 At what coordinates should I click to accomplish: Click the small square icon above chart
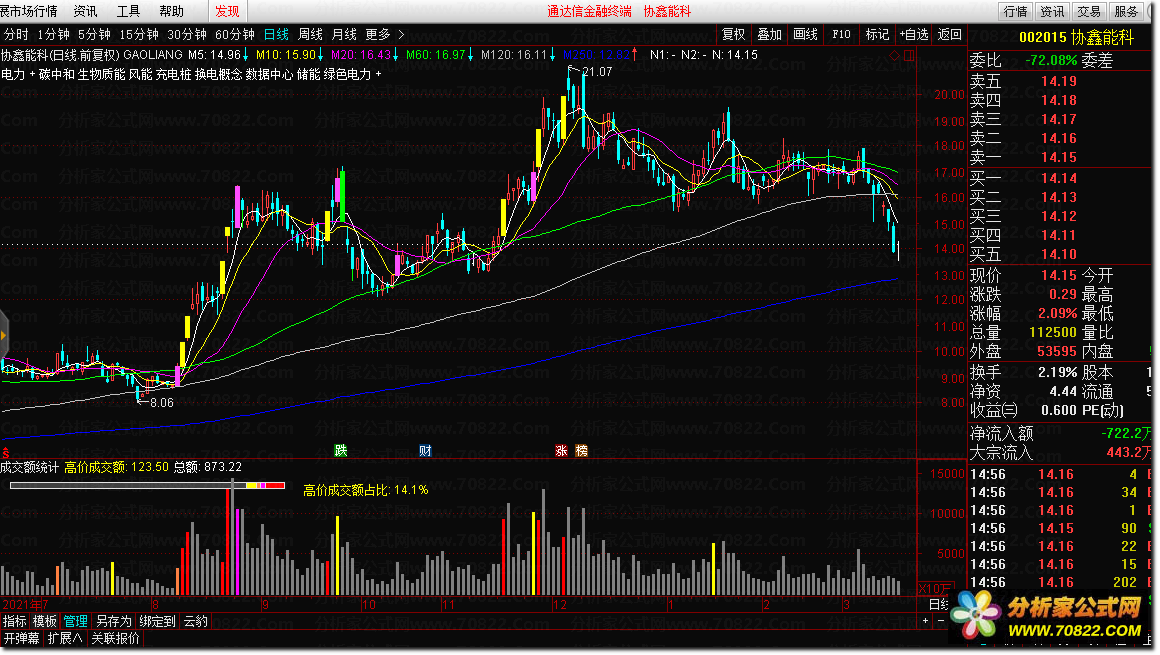click(x=909, y=56)
